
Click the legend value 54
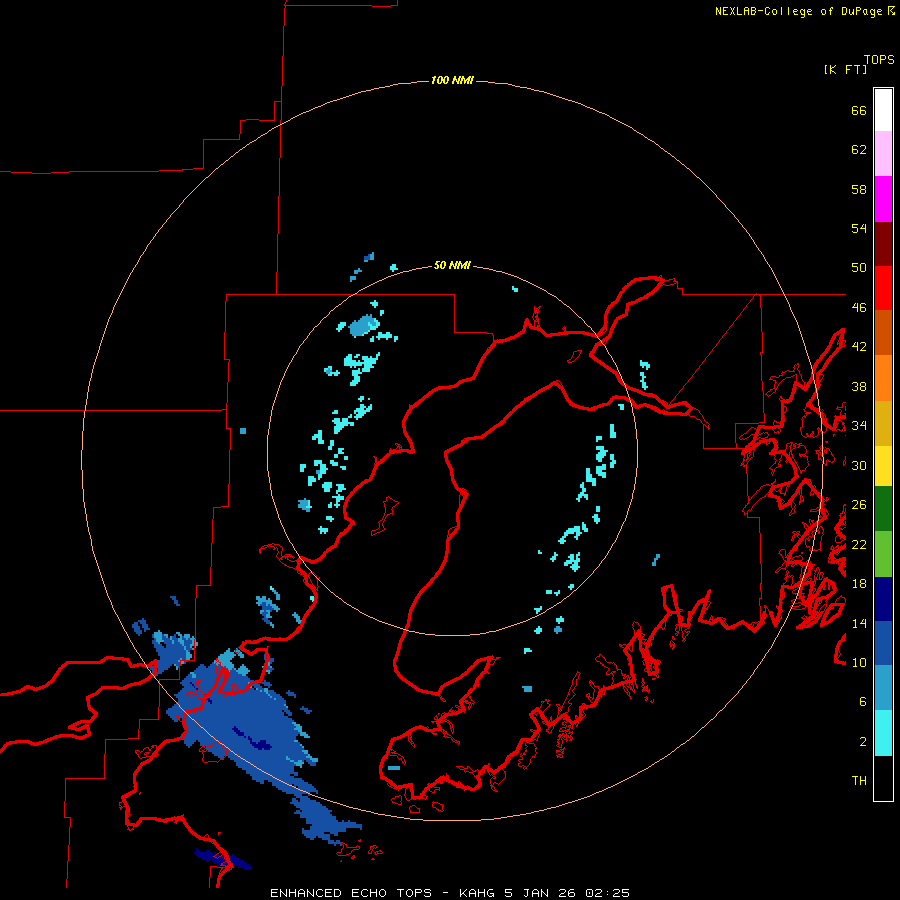(x=859, y=228)
